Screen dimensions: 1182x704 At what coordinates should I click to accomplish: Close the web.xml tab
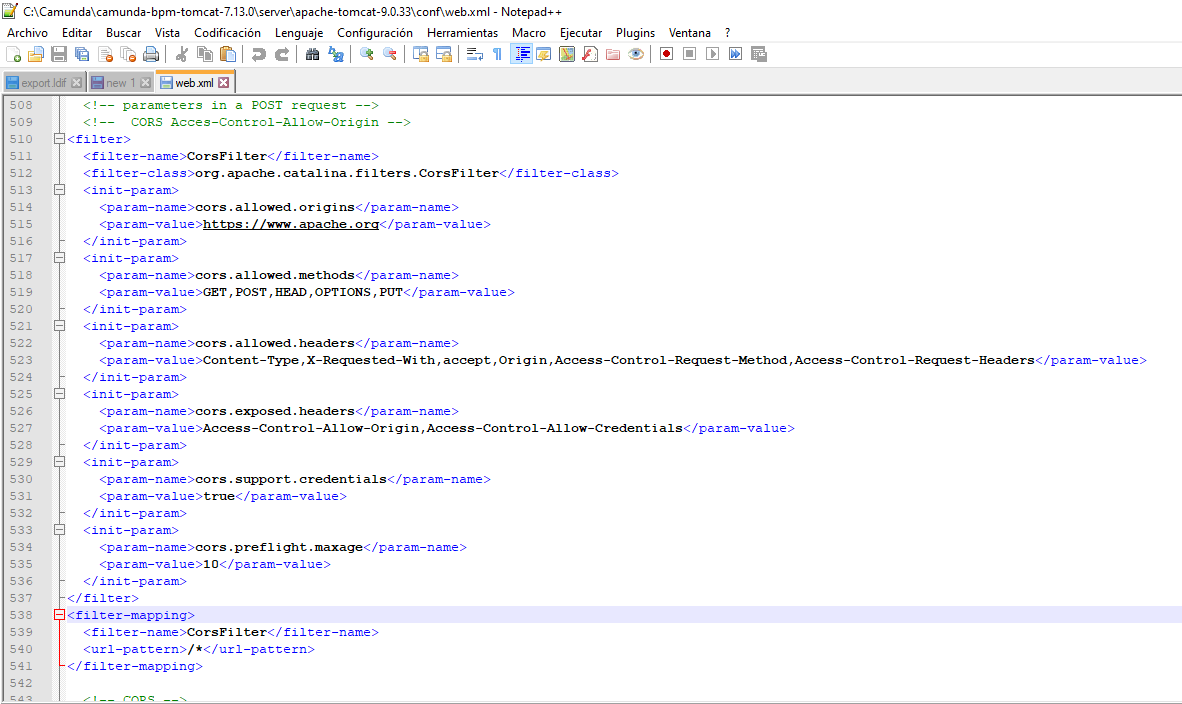click(x=224, y=83)
